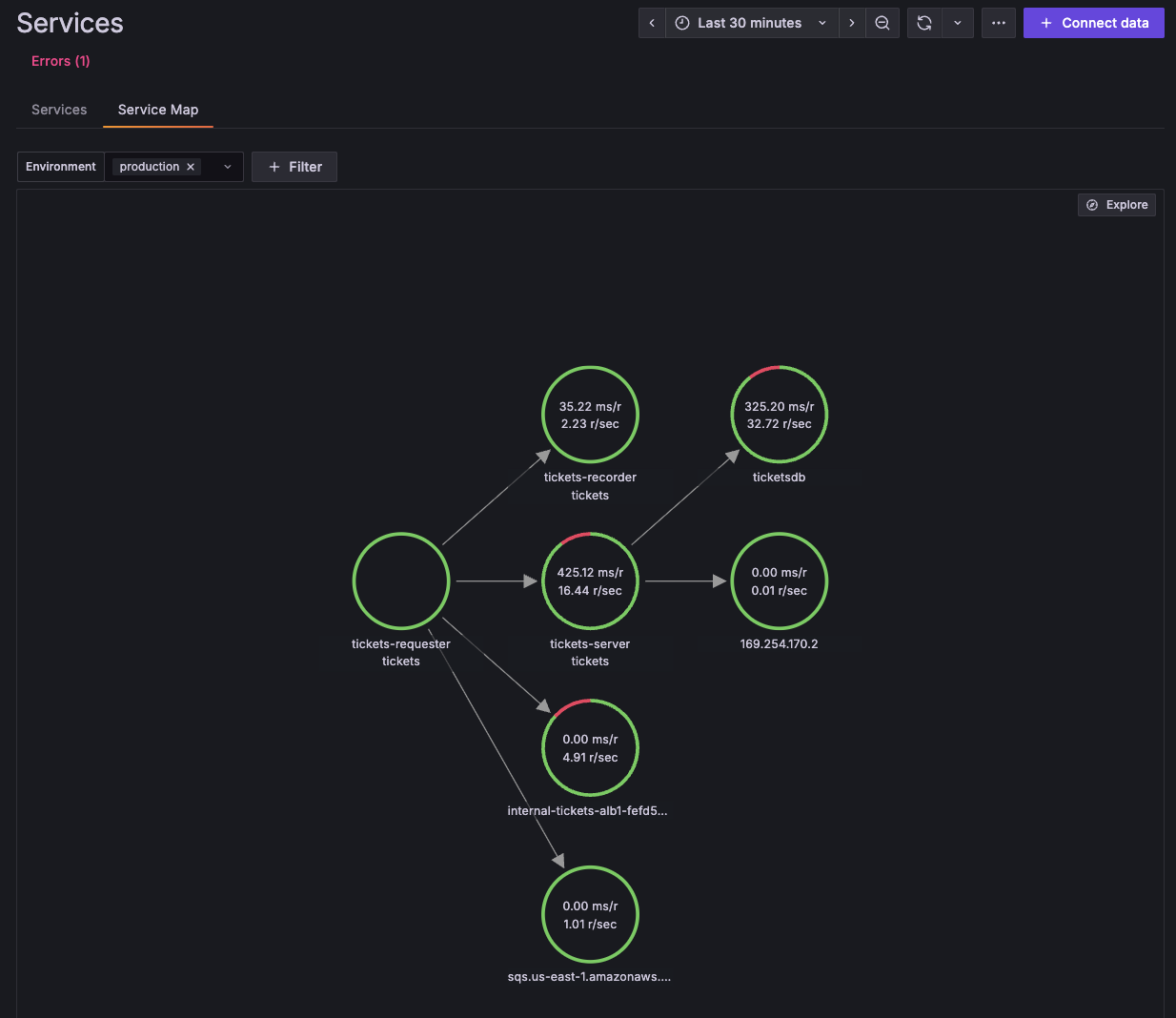Shift time range forward
This screenshot has height=1018, width=1176.
(852, 23)
